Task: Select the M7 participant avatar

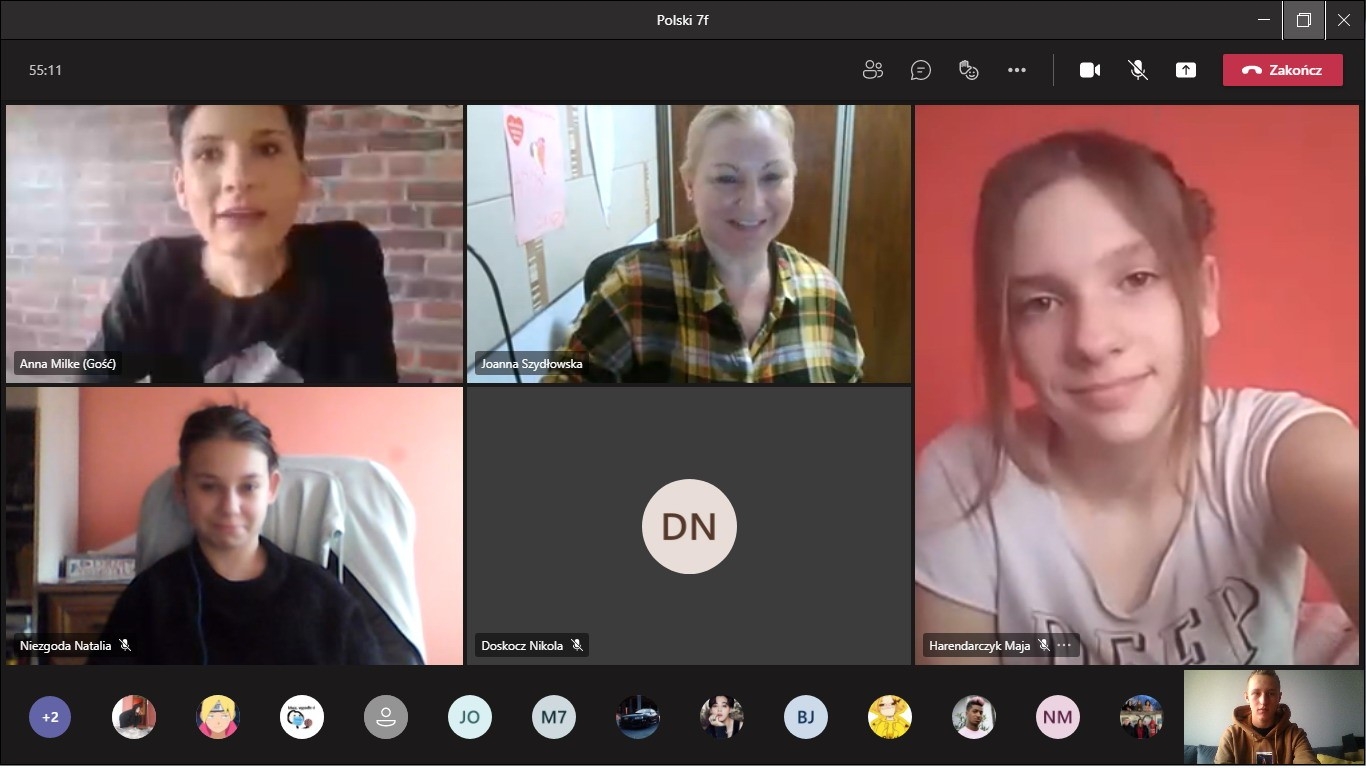Action: click(x=554, y=717)
